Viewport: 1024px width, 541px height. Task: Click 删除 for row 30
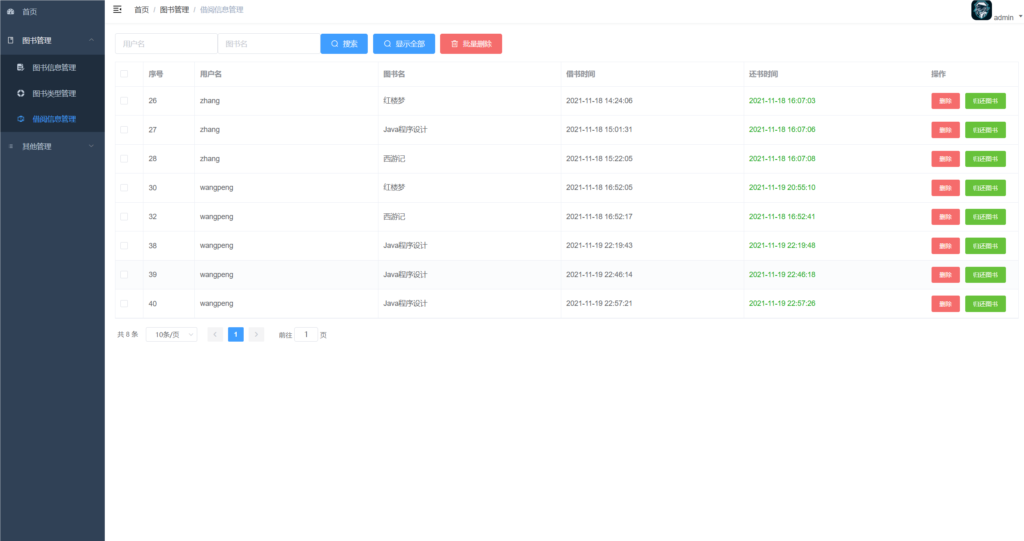(945, 188)
